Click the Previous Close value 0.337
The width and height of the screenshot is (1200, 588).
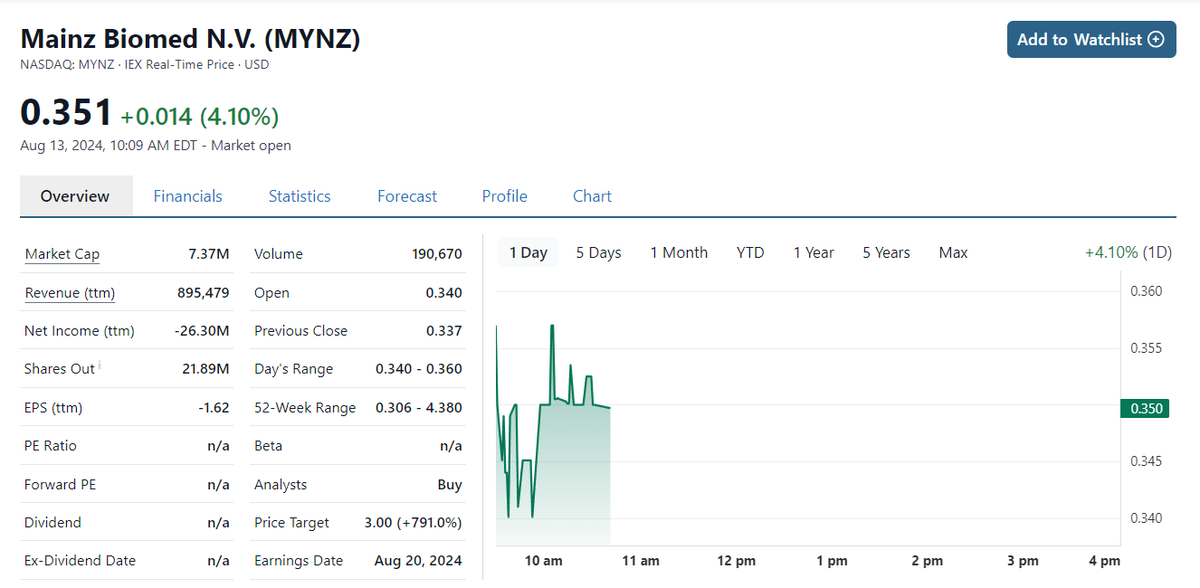[444, 331]
